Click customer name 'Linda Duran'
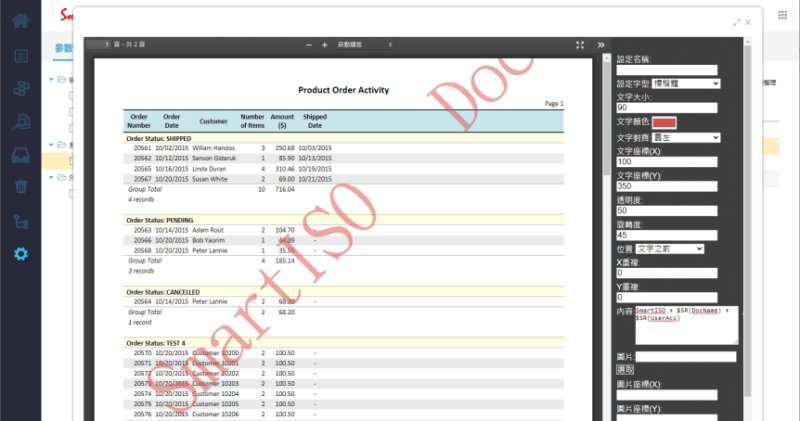800x421 pixels. (209, 169)
